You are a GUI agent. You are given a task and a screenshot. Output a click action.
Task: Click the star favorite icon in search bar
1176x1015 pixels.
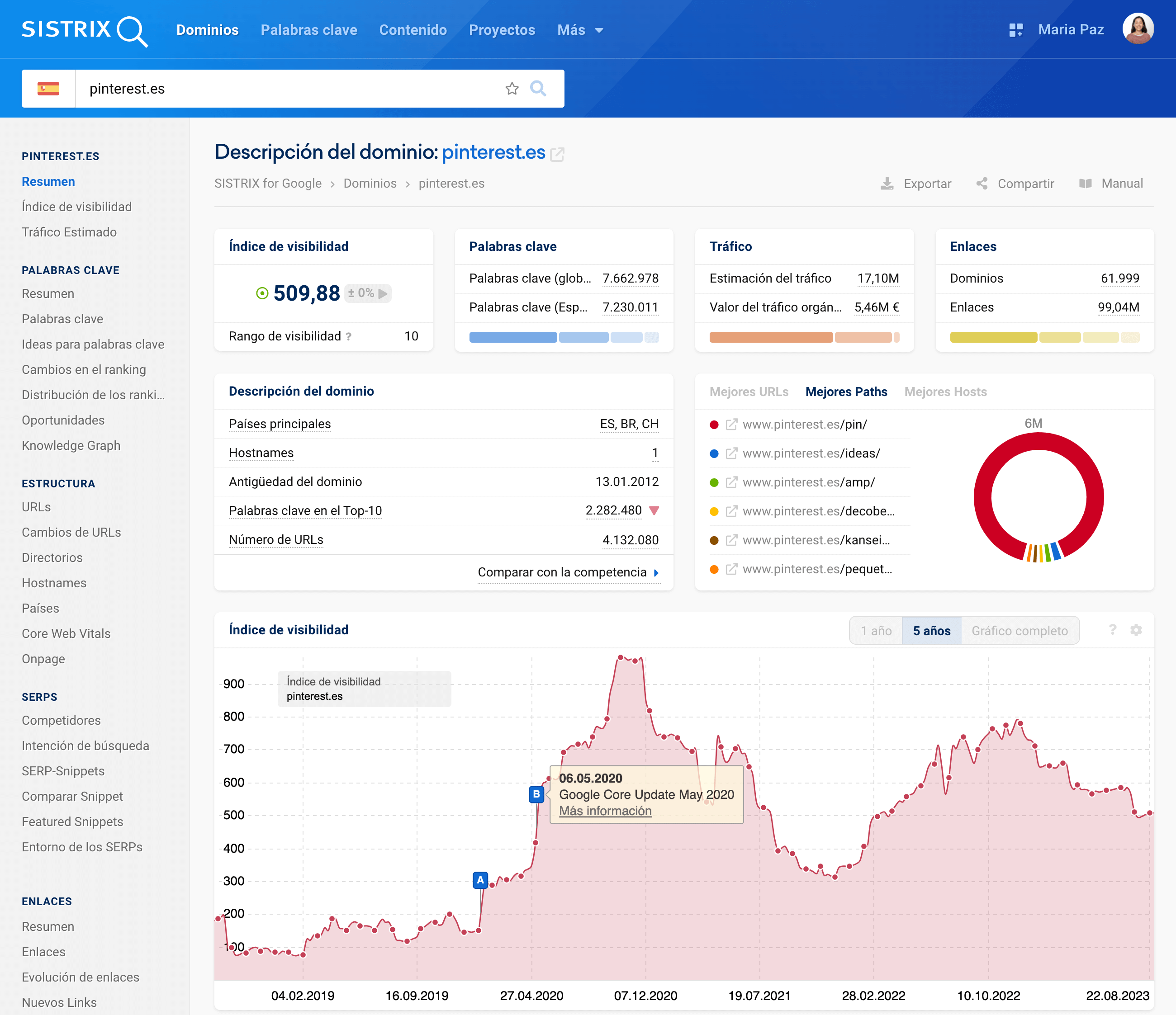[x=512, y=89]
